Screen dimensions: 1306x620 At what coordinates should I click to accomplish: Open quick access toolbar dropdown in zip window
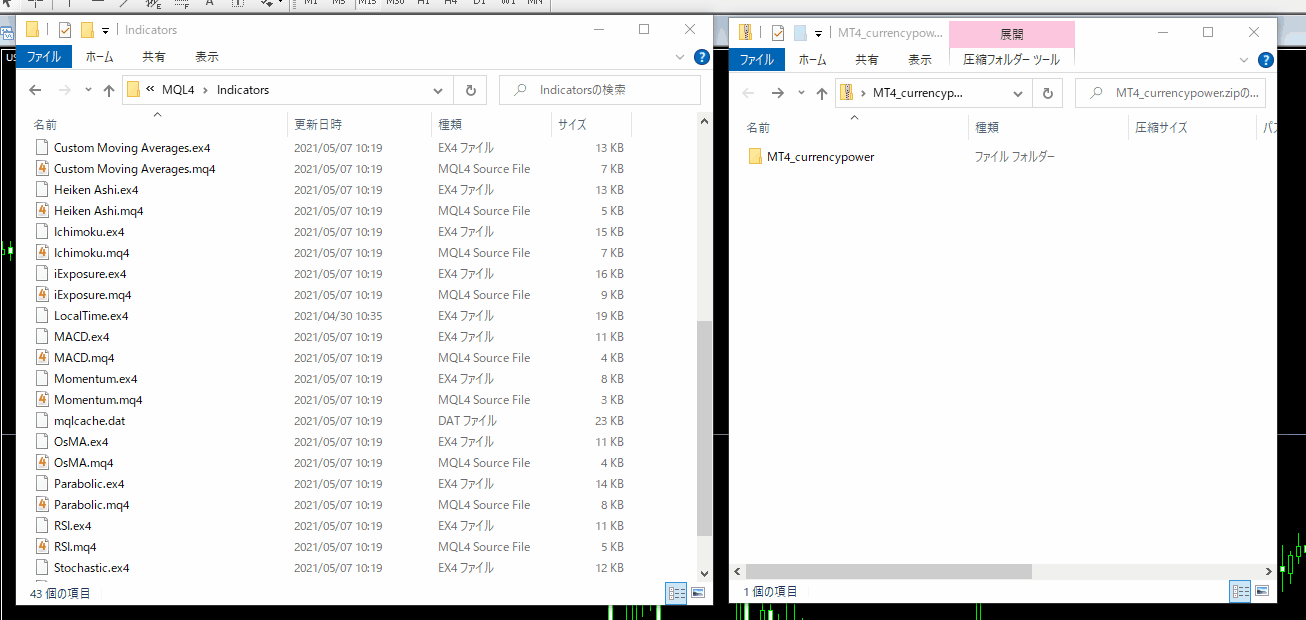pos(818,33)
